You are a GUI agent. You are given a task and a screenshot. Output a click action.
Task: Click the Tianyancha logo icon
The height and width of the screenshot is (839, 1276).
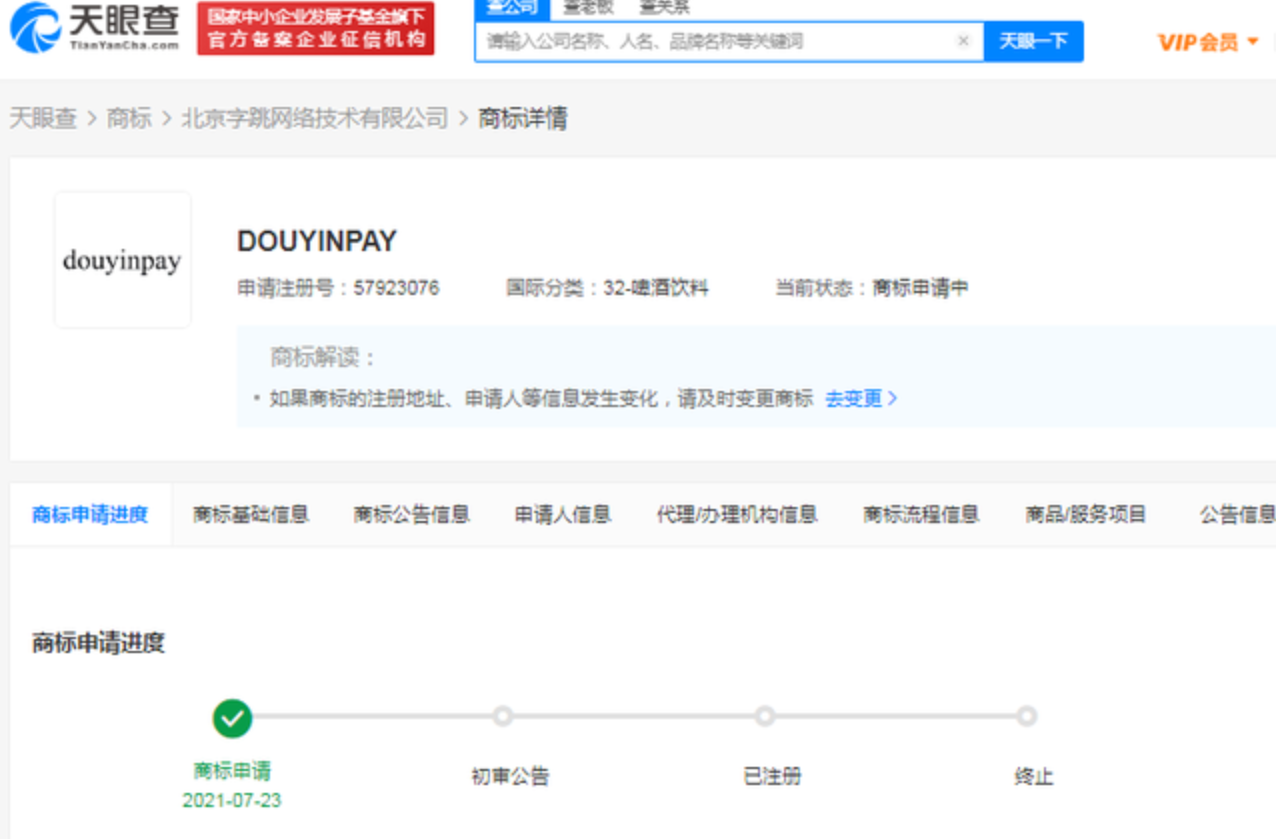(36, 27)
